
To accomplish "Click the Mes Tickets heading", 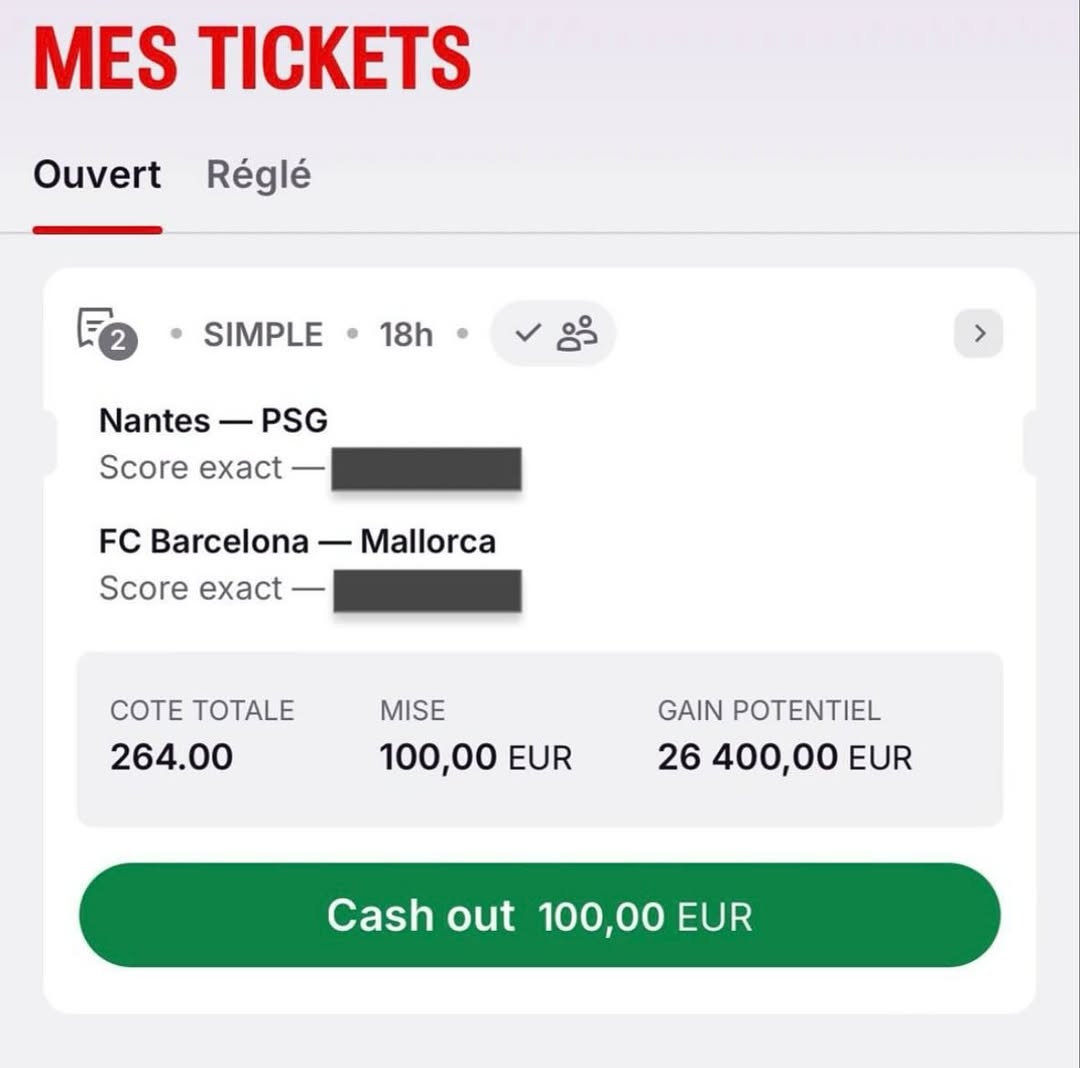I will [x=252, y=58].
